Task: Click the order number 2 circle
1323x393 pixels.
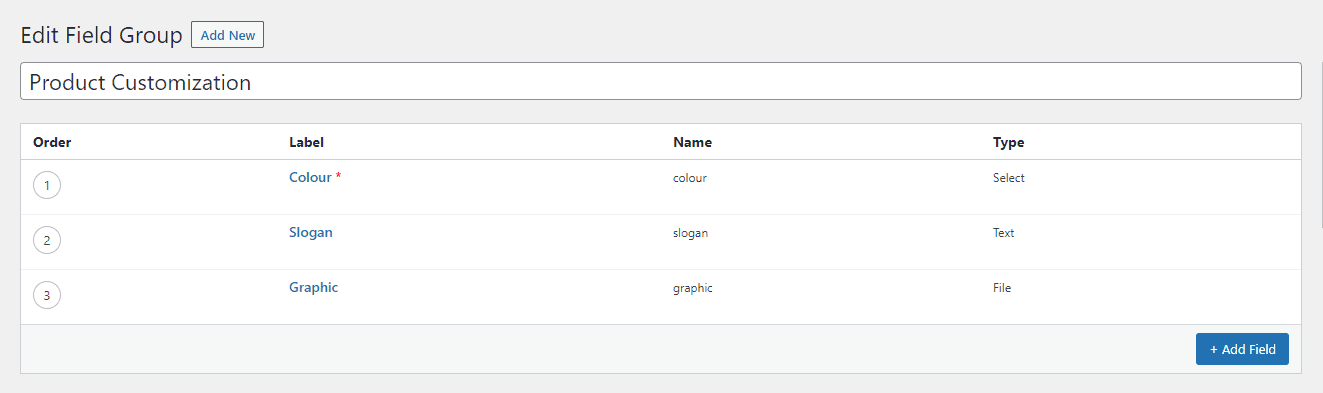Action: click(47, 241)
